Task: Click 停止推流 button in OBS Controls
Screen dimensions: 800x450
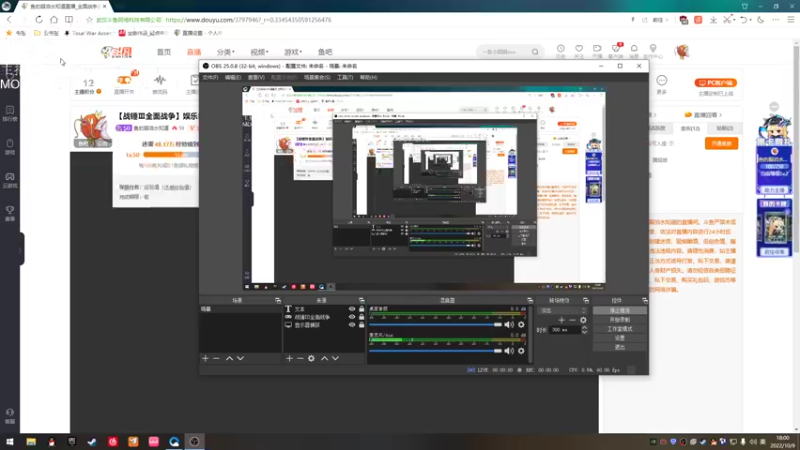Action: [619, 311]
